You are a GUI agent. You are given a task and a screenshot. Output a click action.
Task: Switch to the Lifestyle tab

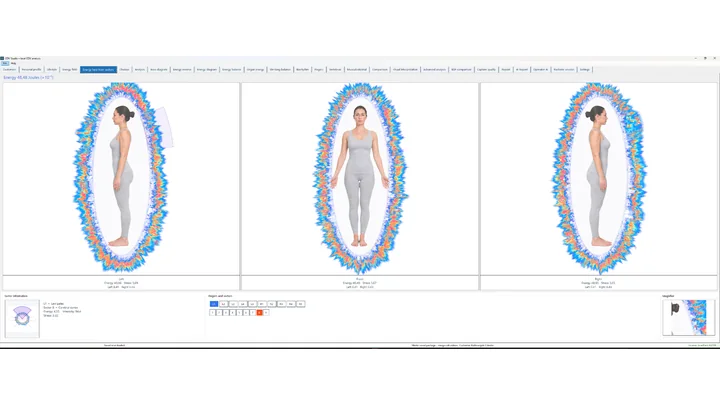pos(52,69)
